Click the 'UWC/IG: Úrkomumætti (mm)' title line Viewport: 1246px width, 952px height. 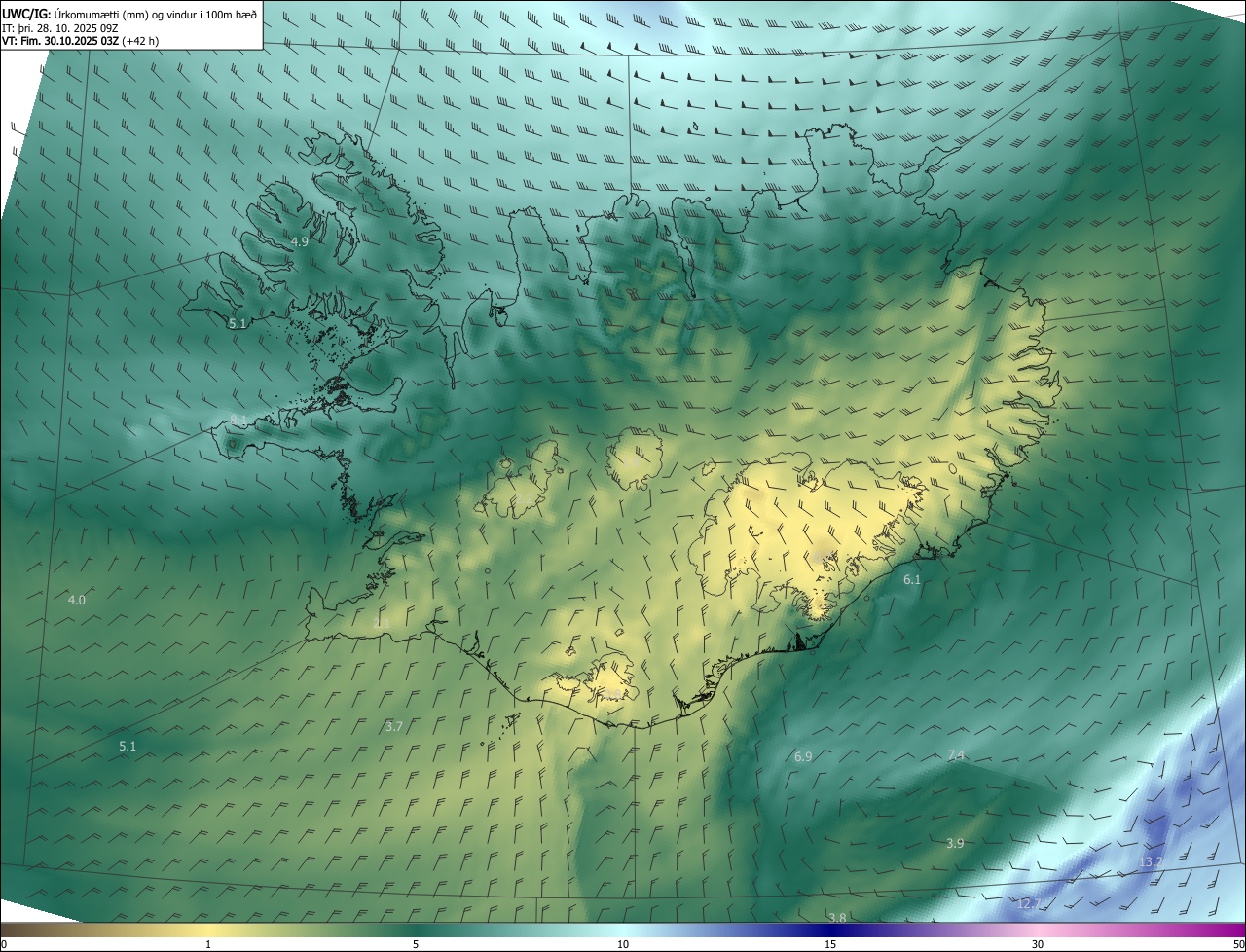(x=129, y=14)
